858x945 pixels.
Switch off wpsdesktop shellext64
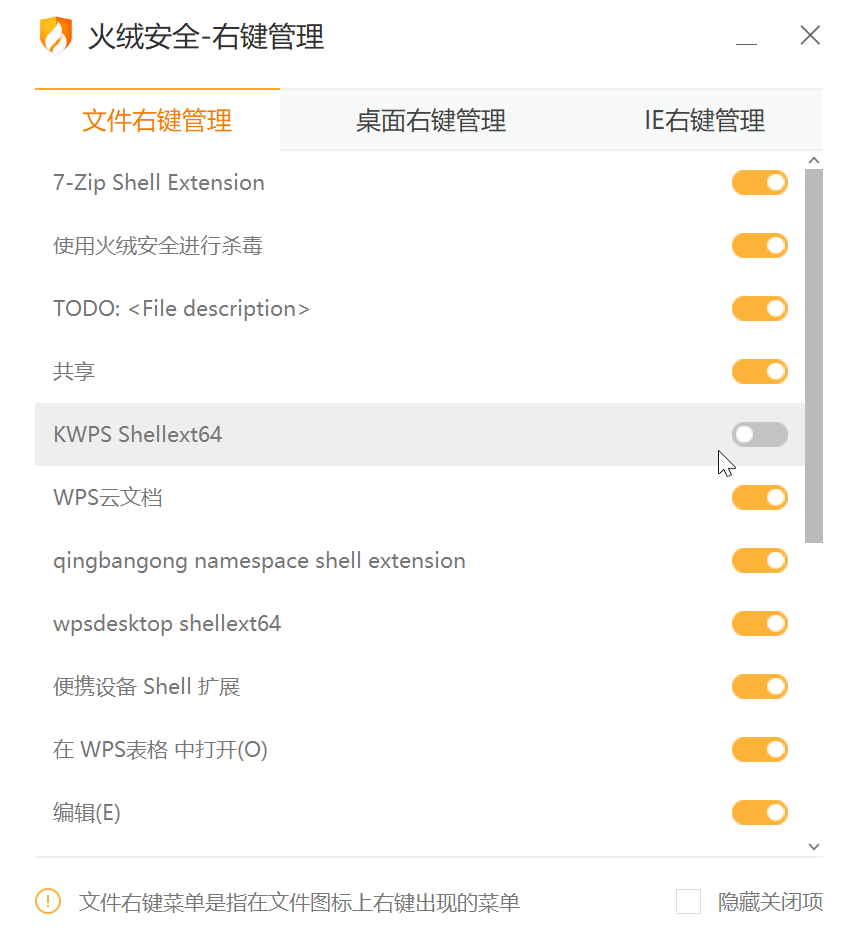pos(760,624)
